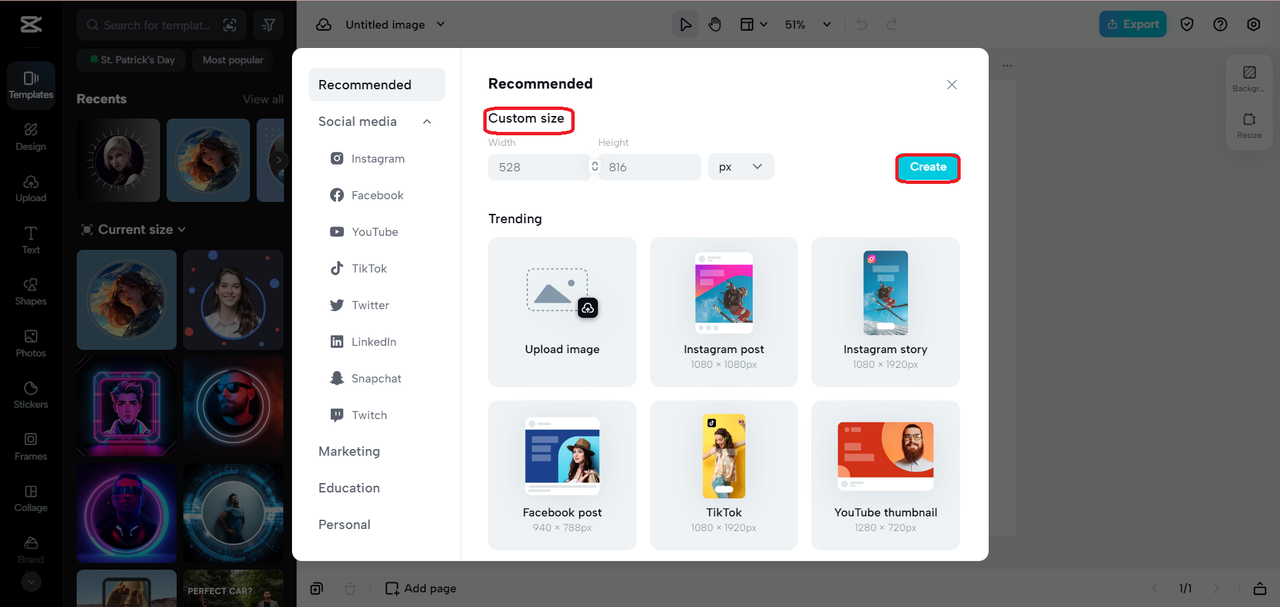
Task: Open the px unit dropdown
Action: (x=741, y=167)
